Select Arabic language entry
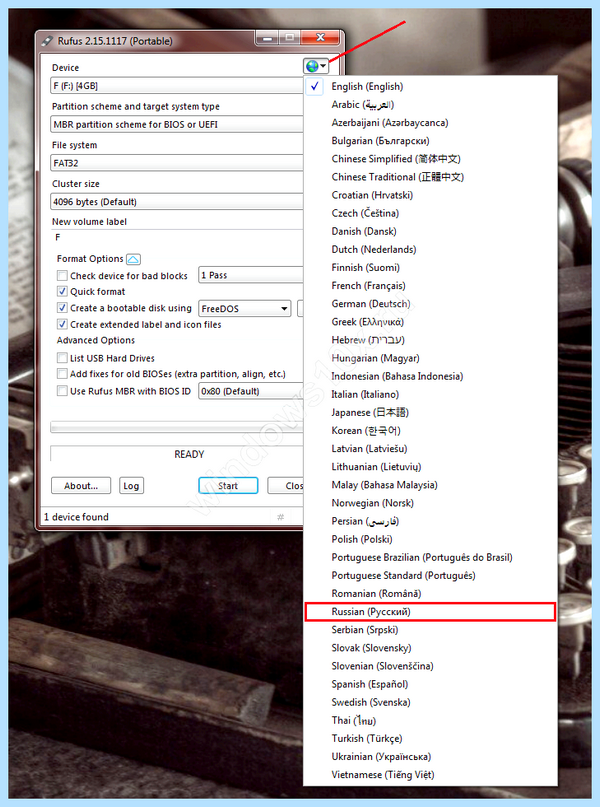 (430, 104)
